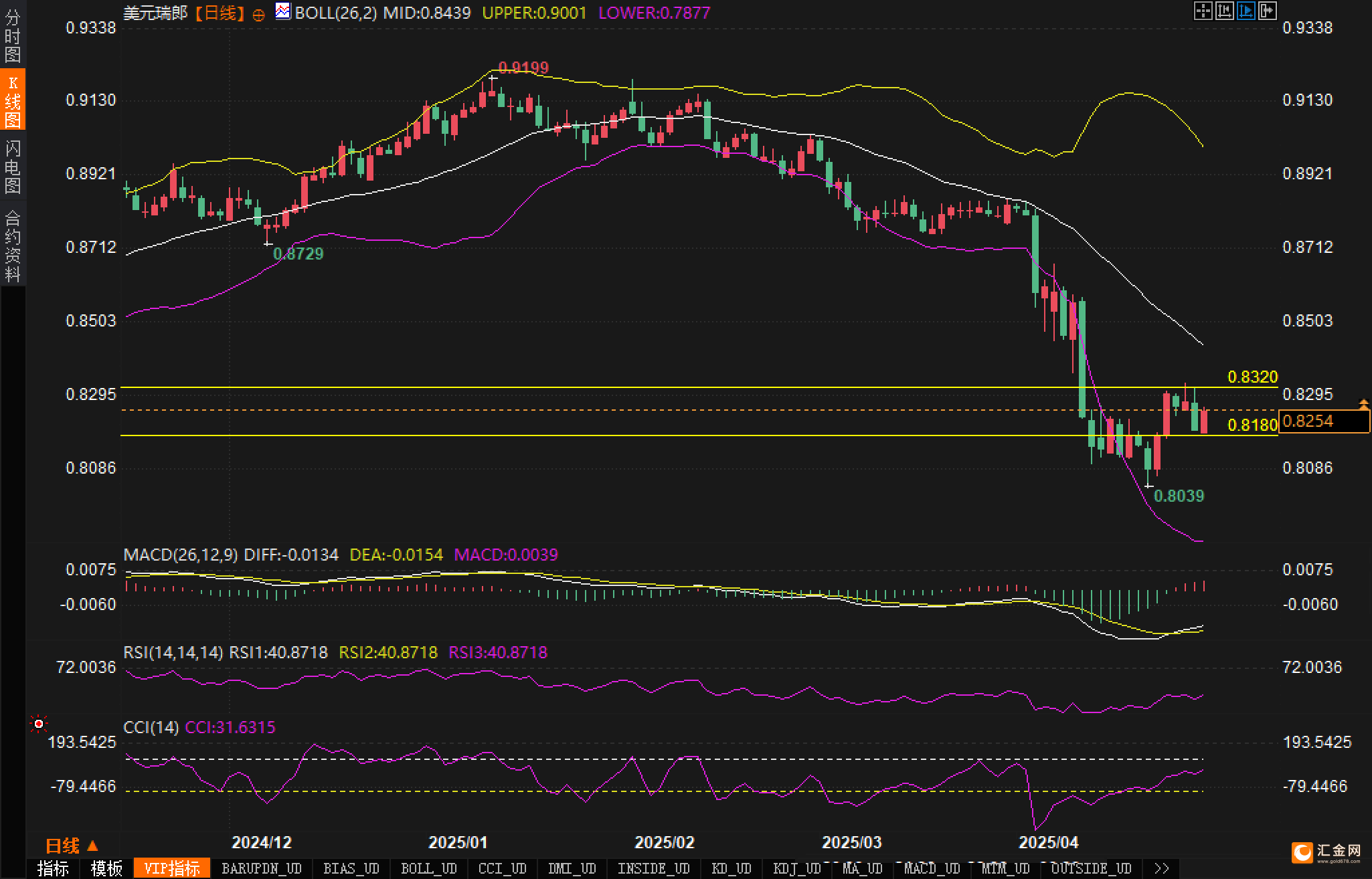Apply the CCI_UD indicator
1372x879 pixels.
tap(503, 868)
